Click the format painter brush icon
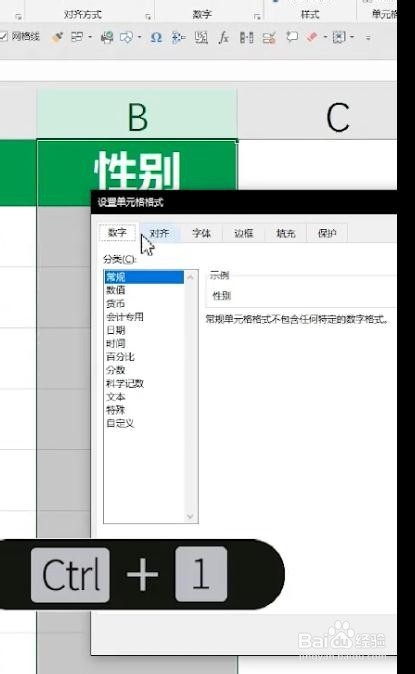The height and width of the screenshot is (674, 415). click(x=57, y=37)
